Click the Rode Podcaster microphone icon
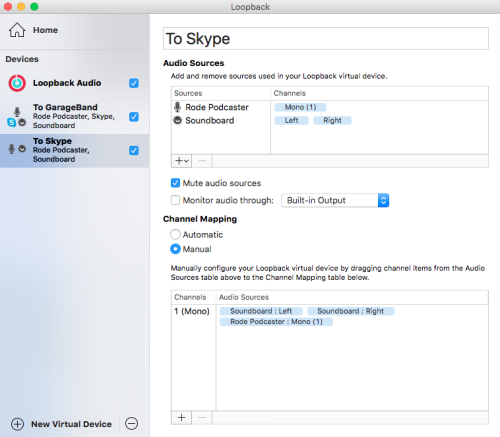 (x=178, y=107)
